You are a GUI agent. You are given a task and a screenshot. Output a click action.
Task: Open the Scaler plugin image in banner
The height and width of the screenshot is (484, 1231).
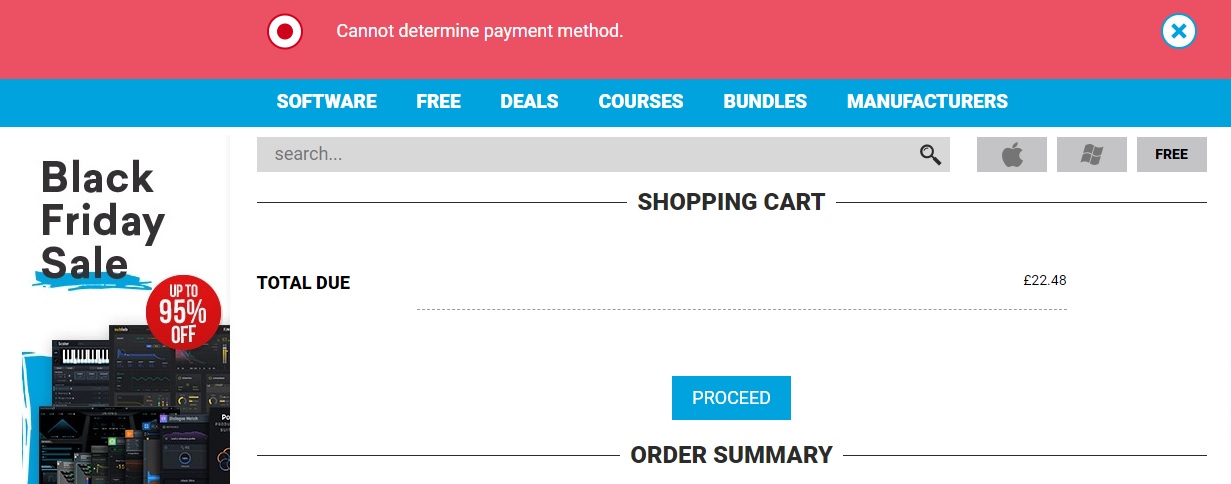click(77, 360)
